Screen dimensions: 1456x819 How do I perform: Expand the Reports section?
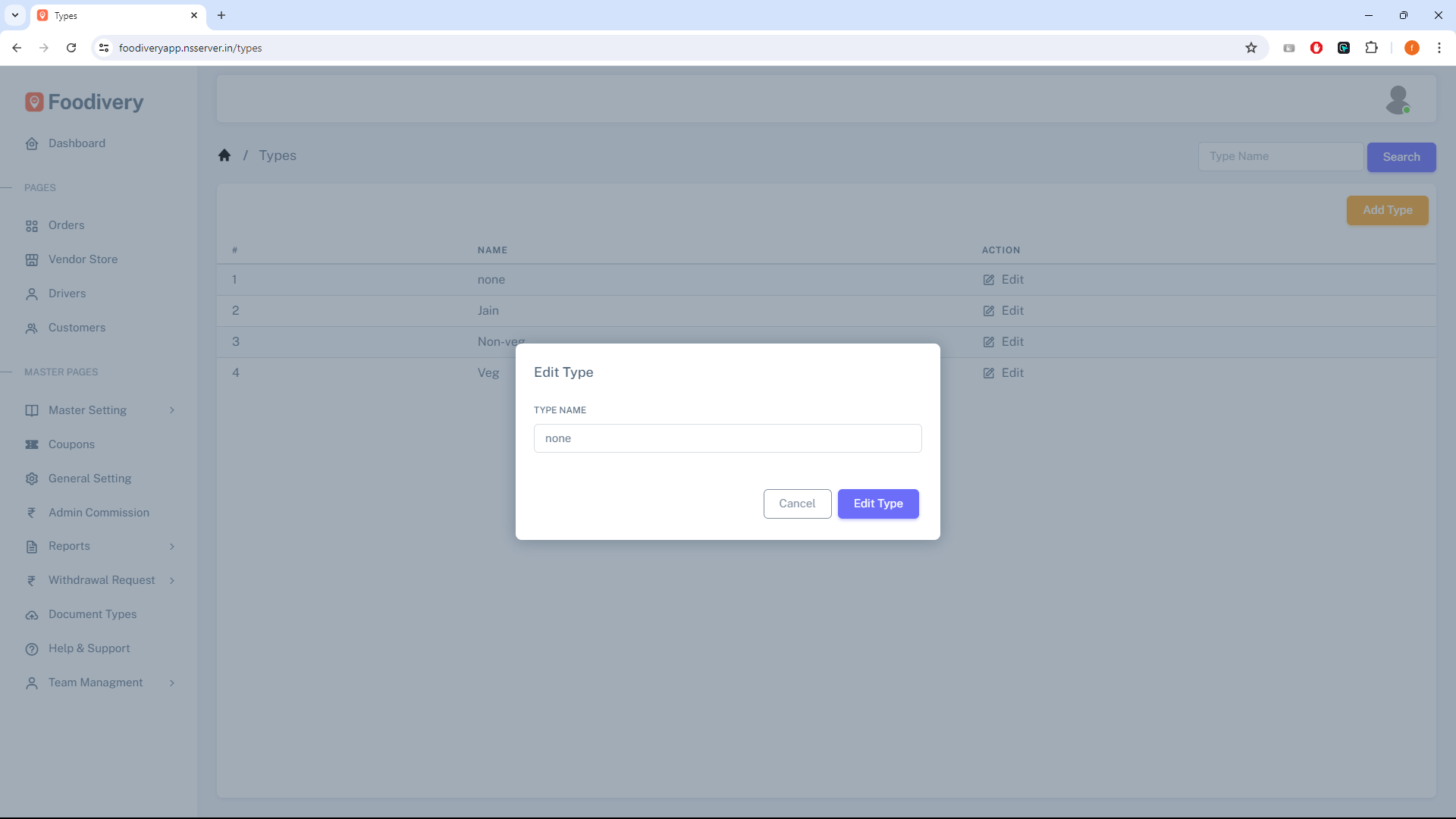click(x=68, y=546)
